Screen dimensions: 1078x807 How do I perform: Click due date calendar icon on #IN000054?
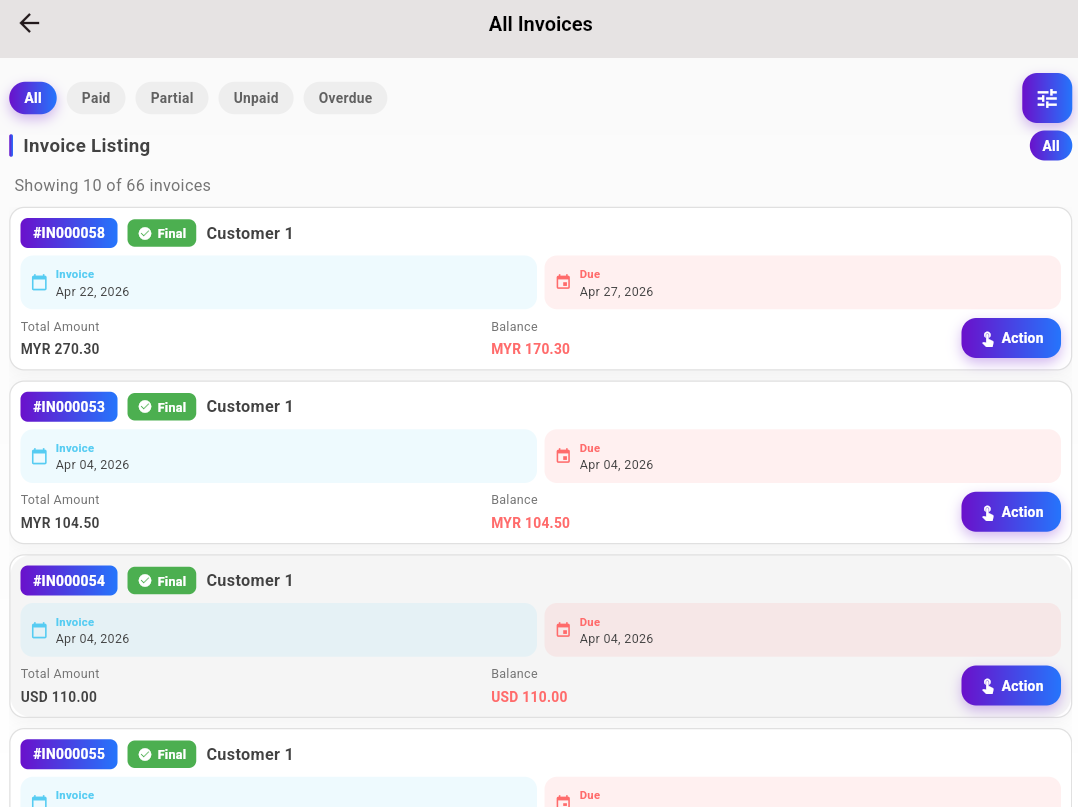563,630
